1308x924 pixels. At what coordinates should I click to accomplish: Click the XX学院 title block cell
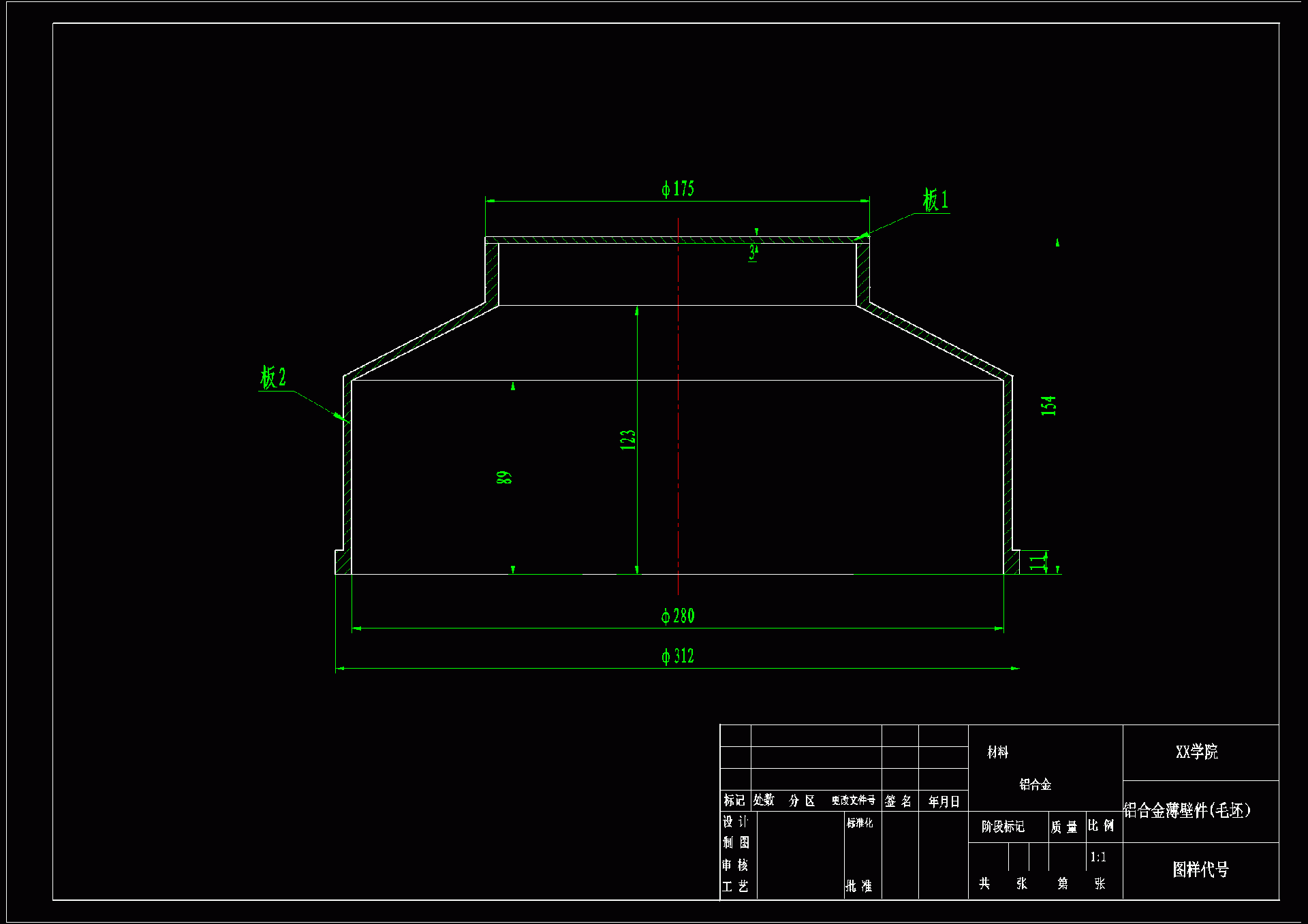pos(1197,752)
